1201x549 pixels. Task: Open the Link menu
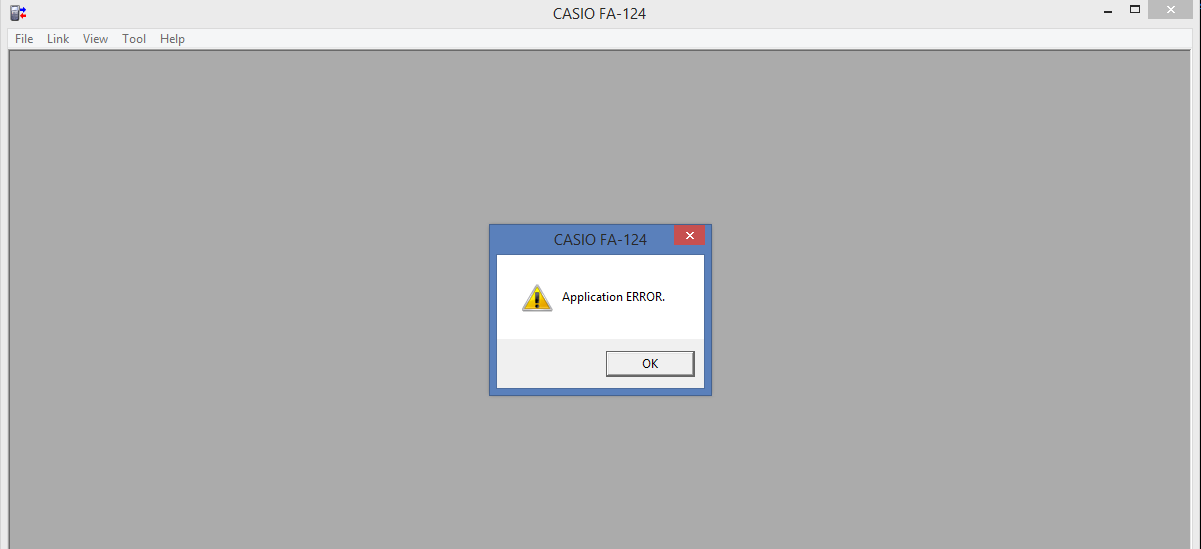tap(58, 39)
